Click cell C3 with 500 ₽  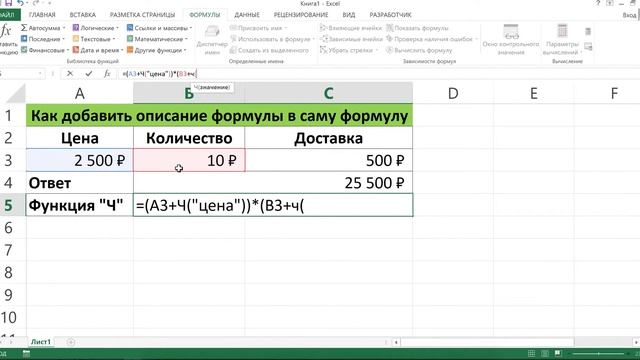point(329,160)
